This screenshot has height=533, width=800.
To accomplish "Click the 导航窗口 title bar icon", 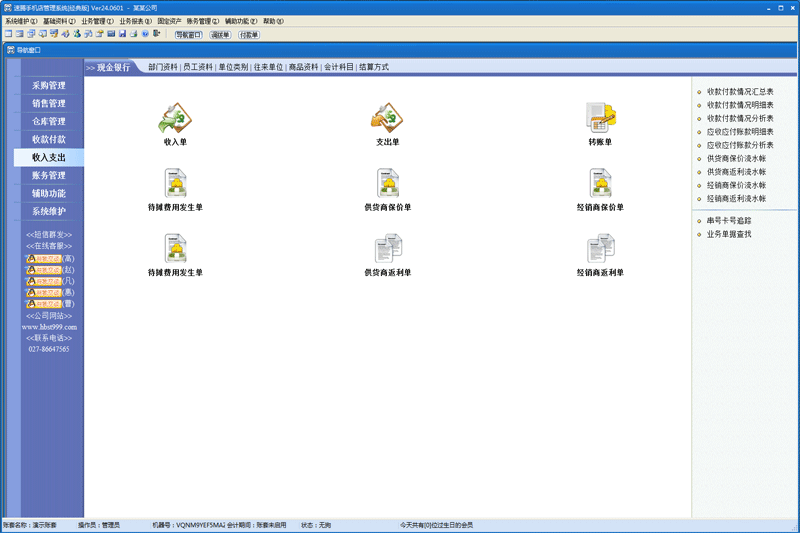I will coord(10,50).
